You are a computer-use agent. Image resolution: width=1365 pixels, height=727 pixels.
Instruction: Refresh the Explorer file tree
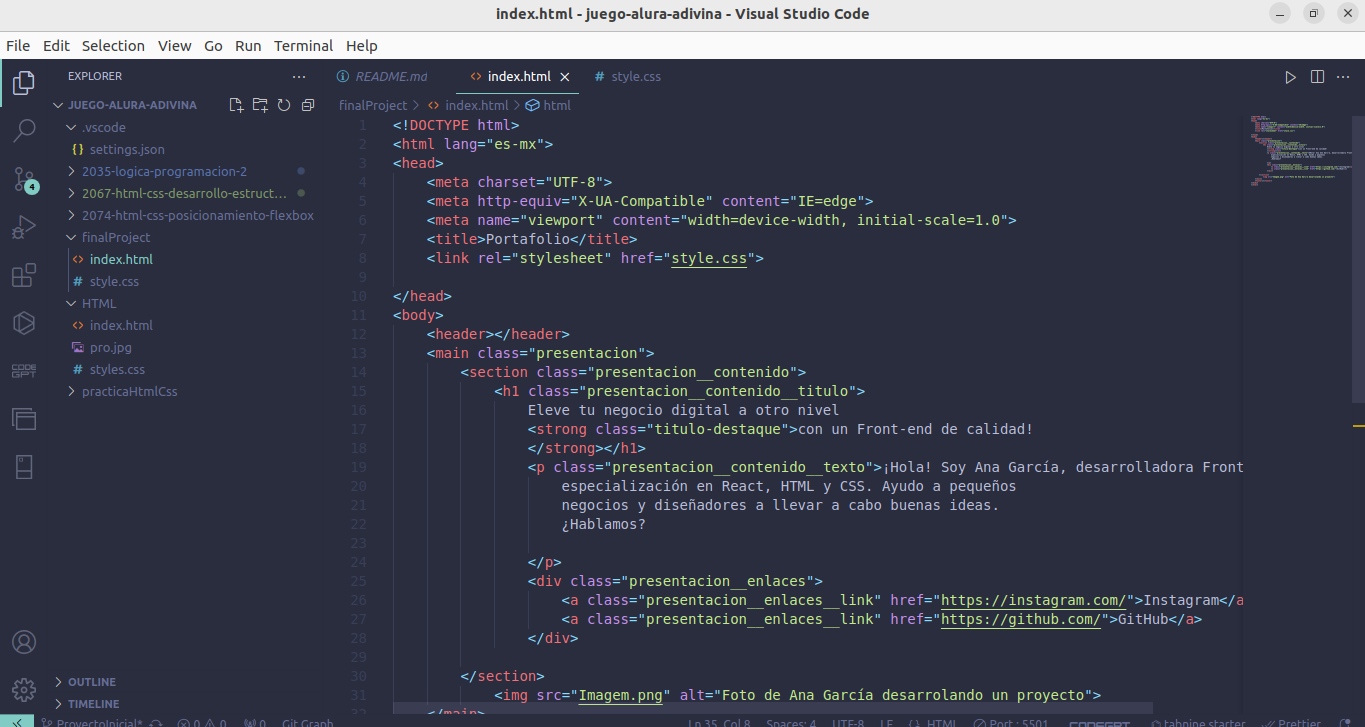tap(284, 105)
